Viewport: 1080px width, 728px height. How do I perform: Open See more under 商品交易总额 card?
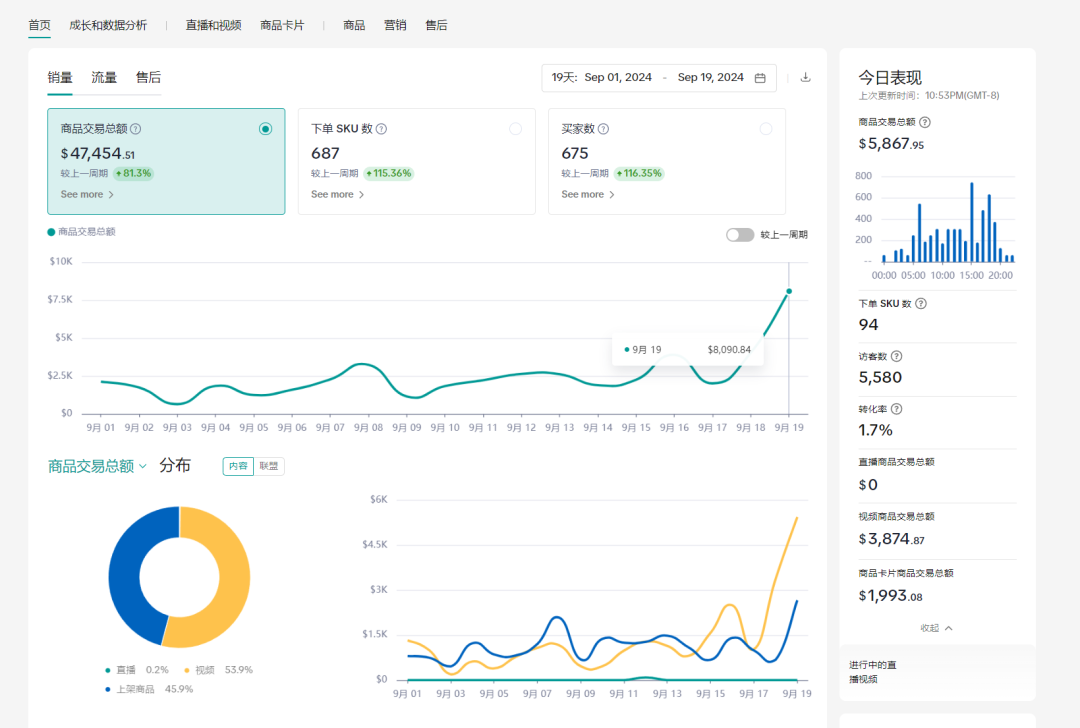pyautogui.click(x=87, y=194)
